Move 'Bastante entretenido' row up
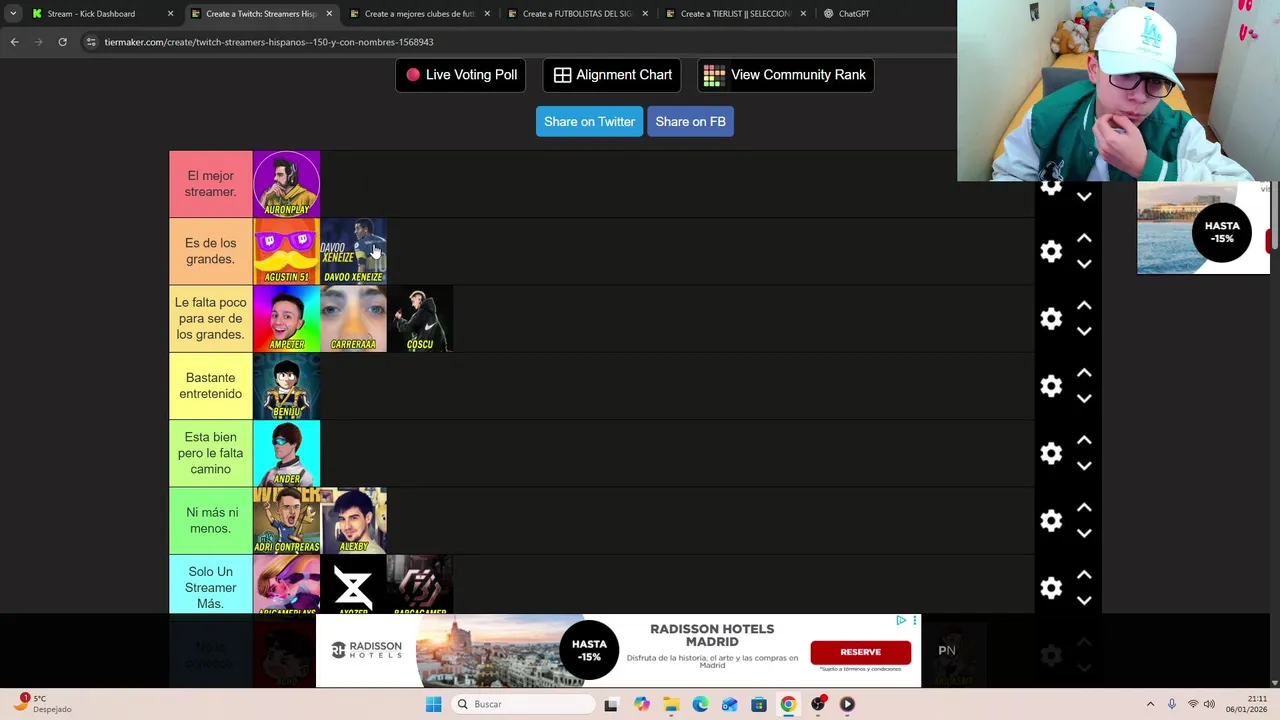 pyautogui.click(x=1084, y=373)
